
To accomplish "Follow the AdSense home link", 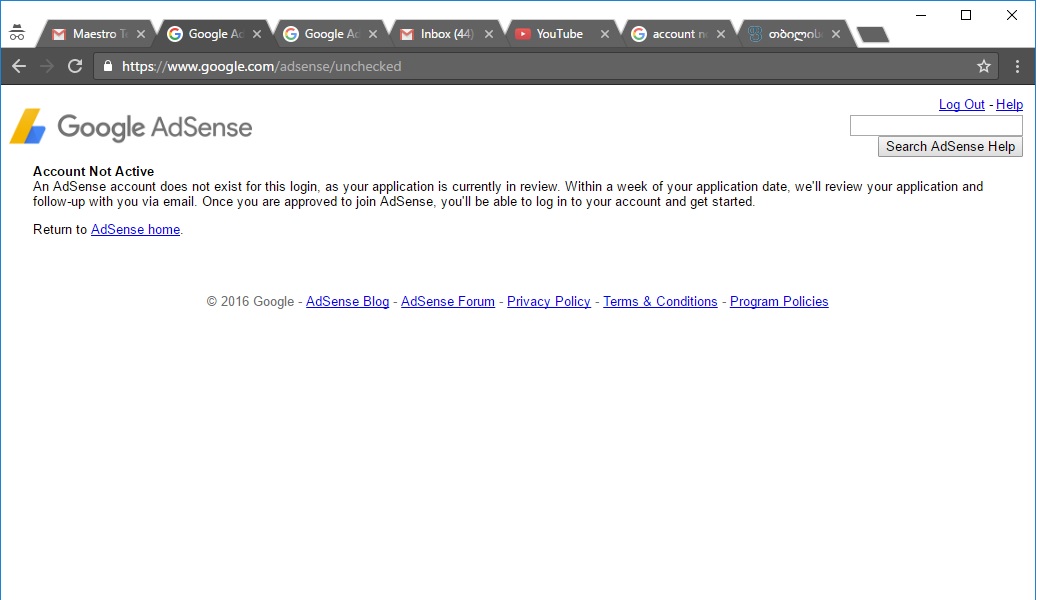I will click(x=135, y=229).
